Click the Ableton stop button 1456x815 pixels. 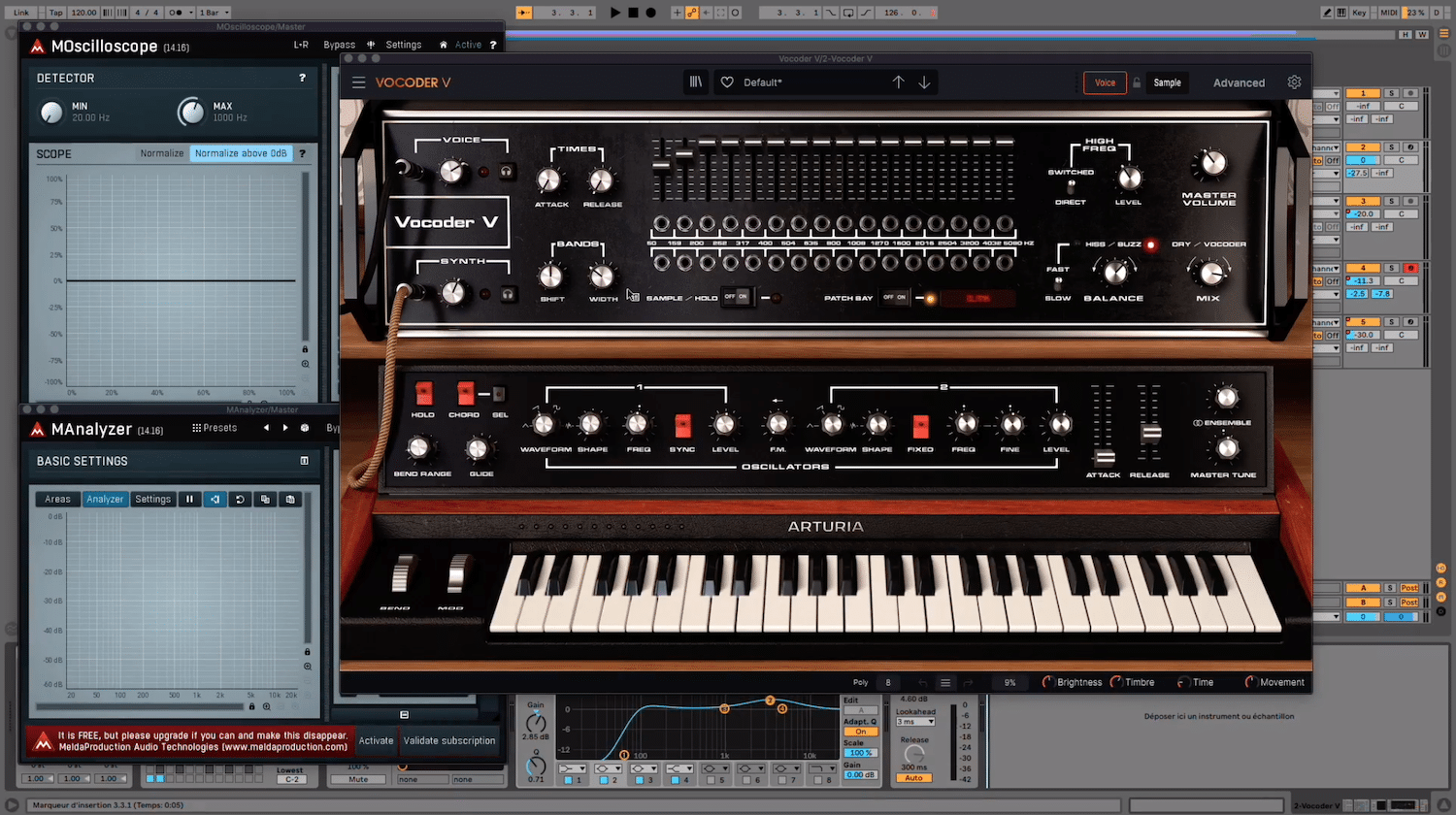(633, 13)
